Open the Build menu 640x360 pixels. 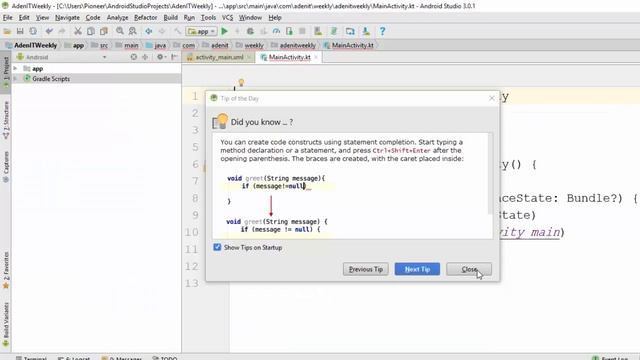[171, 18]
